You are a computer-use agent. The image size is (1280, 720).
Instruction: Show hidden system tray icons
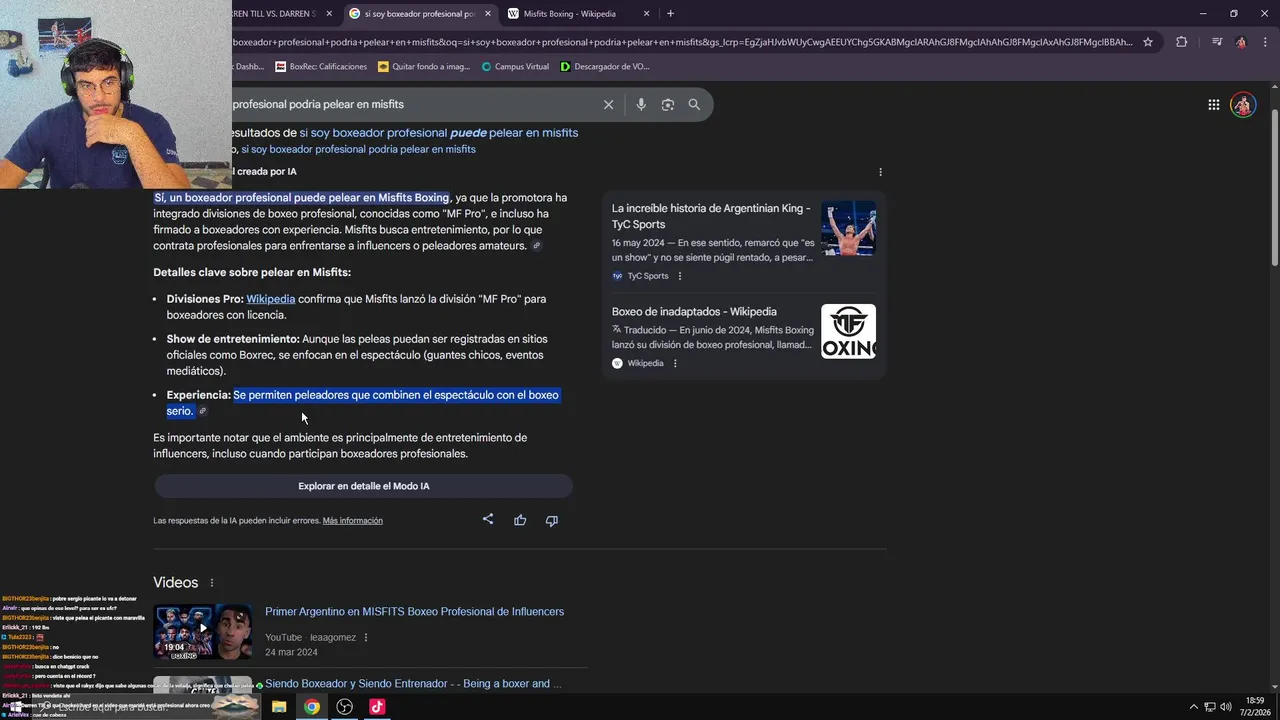coord(1193,707)
